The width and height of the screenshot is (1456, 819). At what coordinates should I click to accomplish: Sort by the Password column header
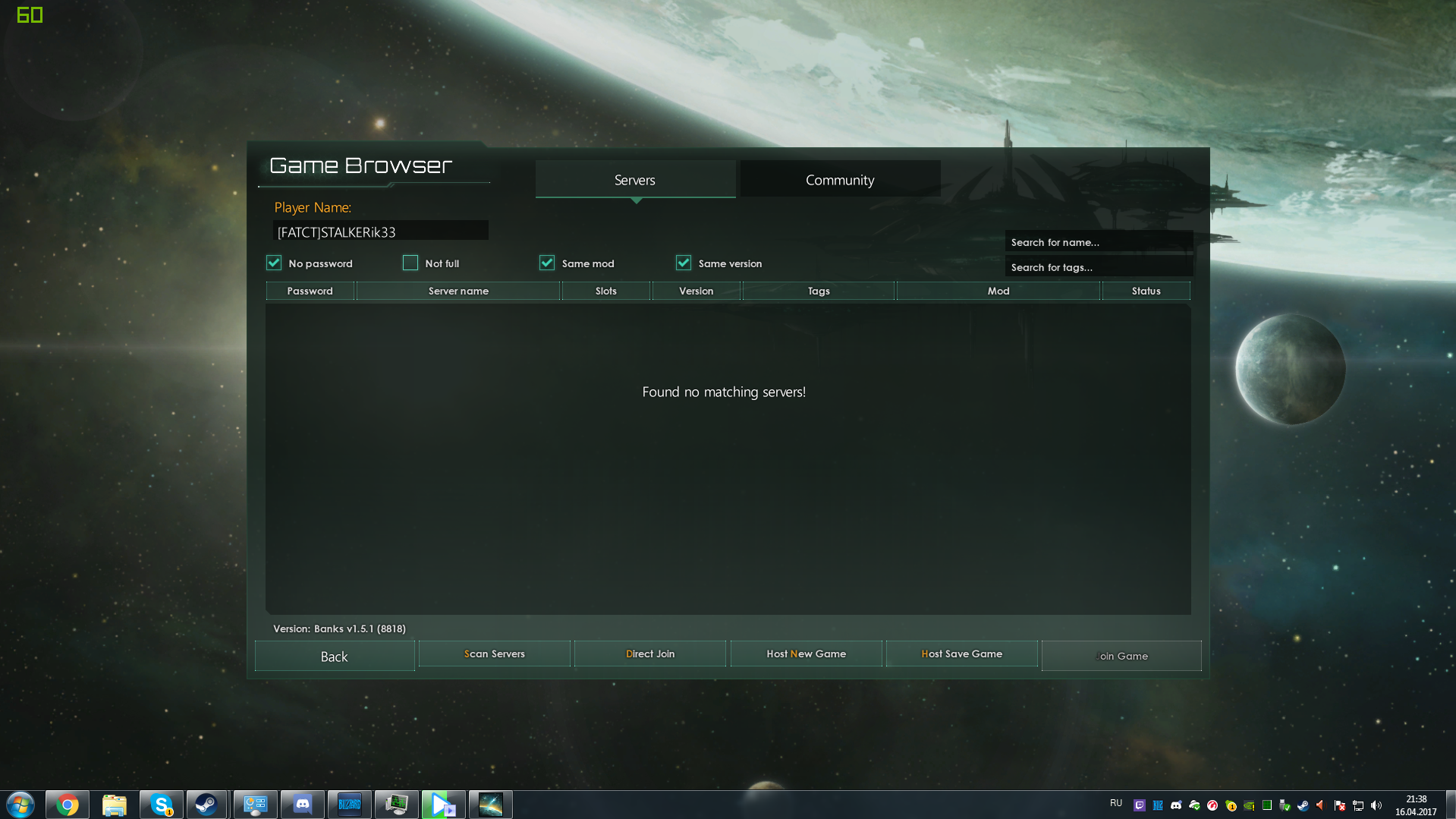tap(310, 291)
